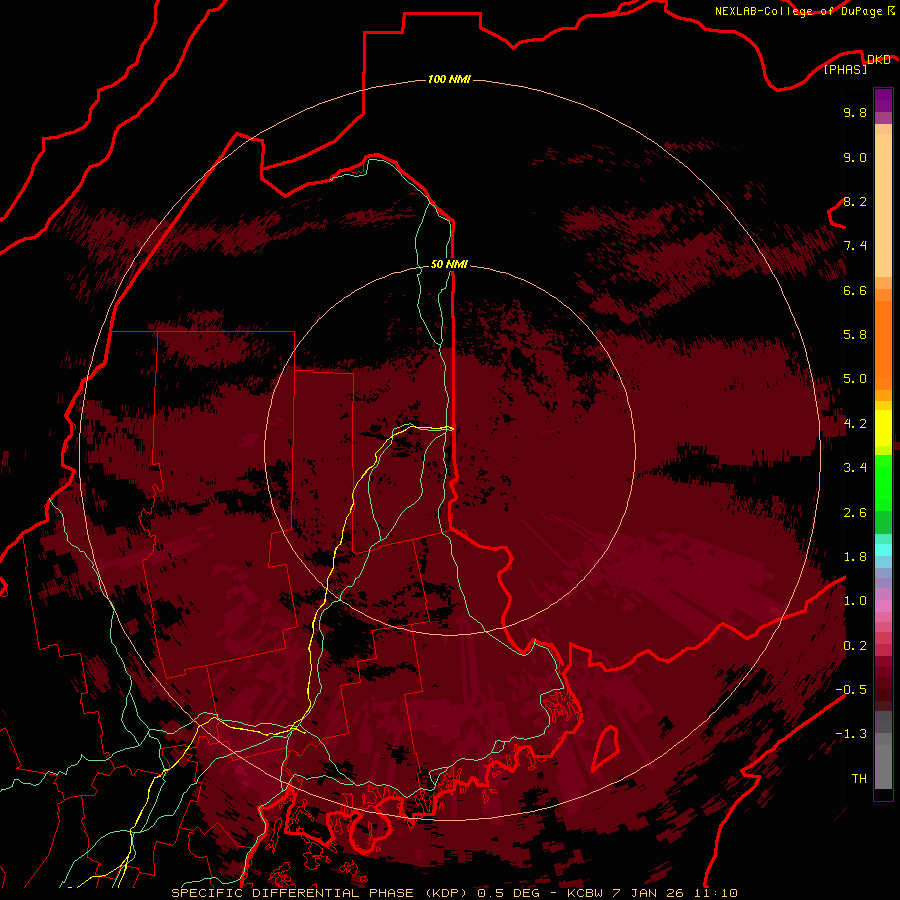Pick the pale peach color bar segment
The width and height of the screenshot is (900, 900).
click(883, 205)
